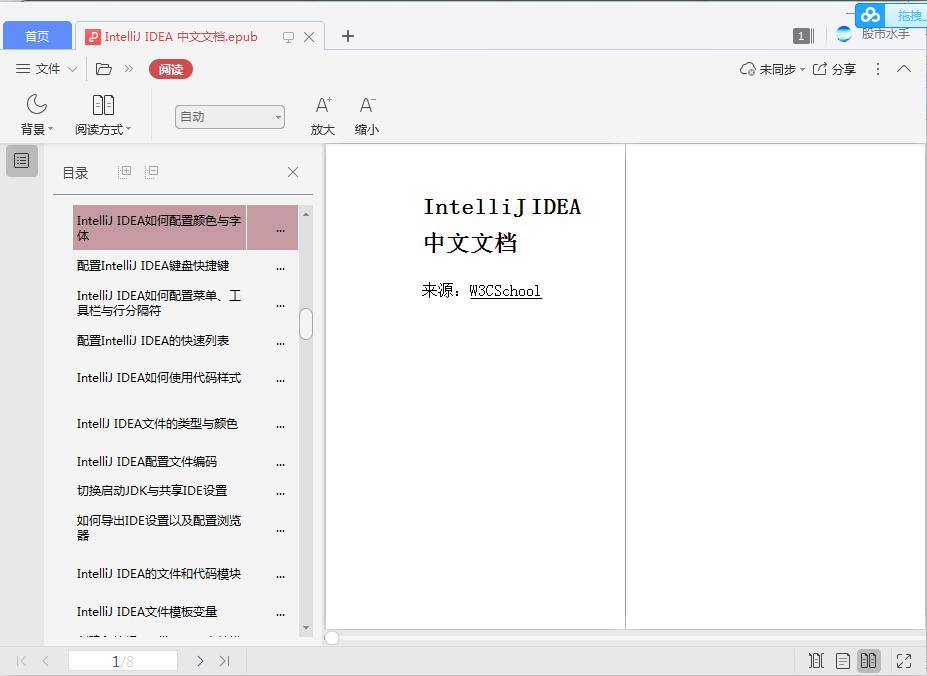Collapse all entries in the 目录 panel

152,172
